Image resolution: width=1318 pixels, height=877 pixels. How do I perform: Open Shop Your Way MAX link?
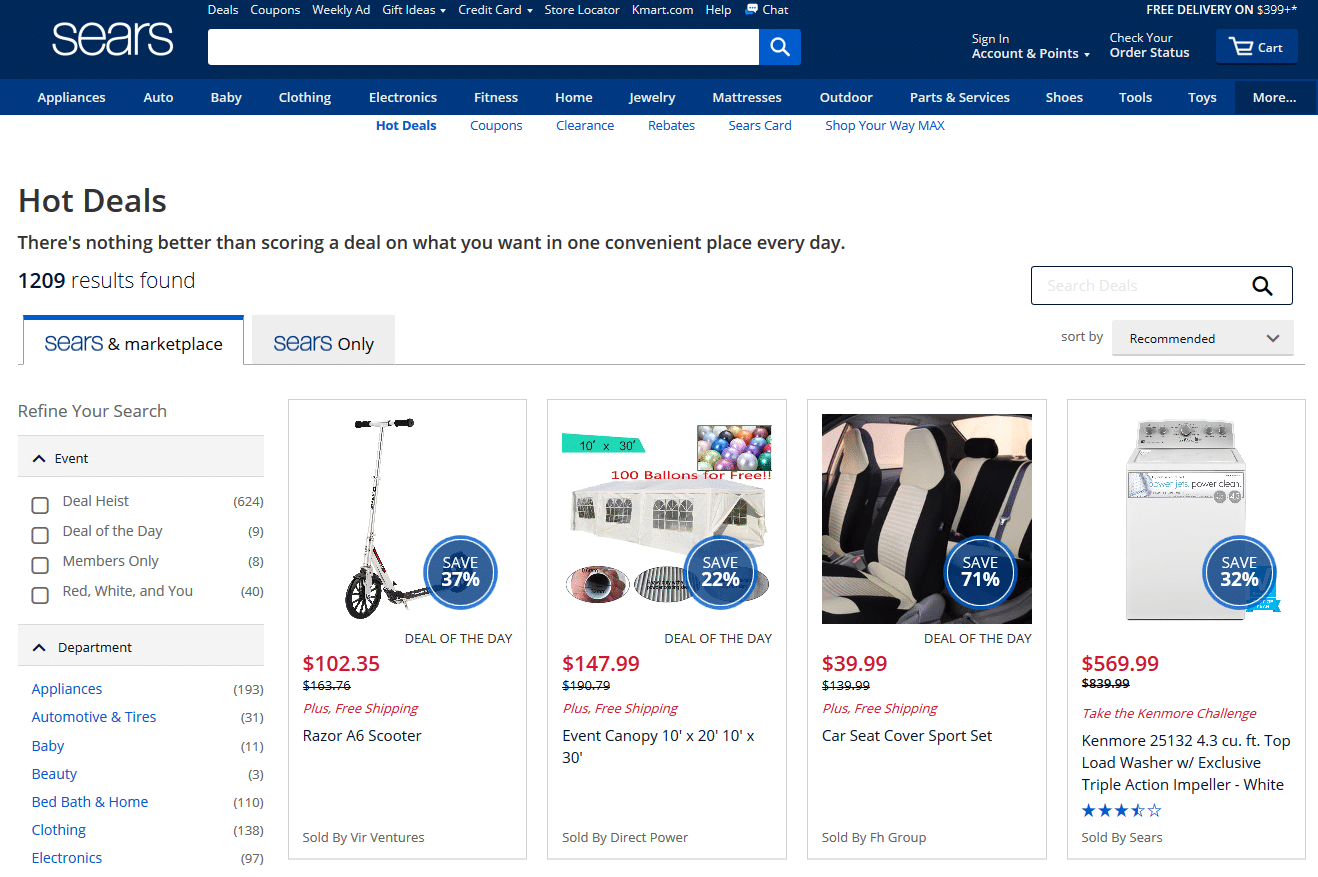point(885,126)
